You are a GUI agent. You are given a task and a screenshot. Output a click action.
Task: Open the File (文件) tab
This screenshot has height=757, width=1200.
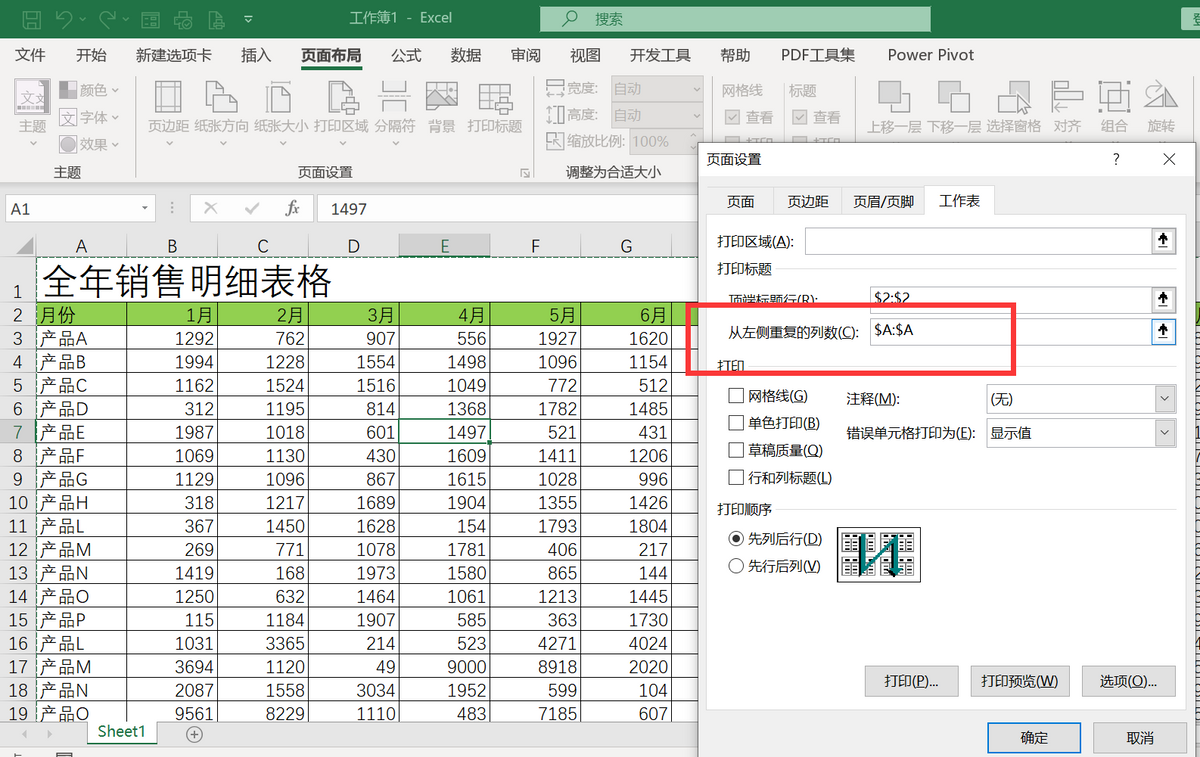(31, 55)
